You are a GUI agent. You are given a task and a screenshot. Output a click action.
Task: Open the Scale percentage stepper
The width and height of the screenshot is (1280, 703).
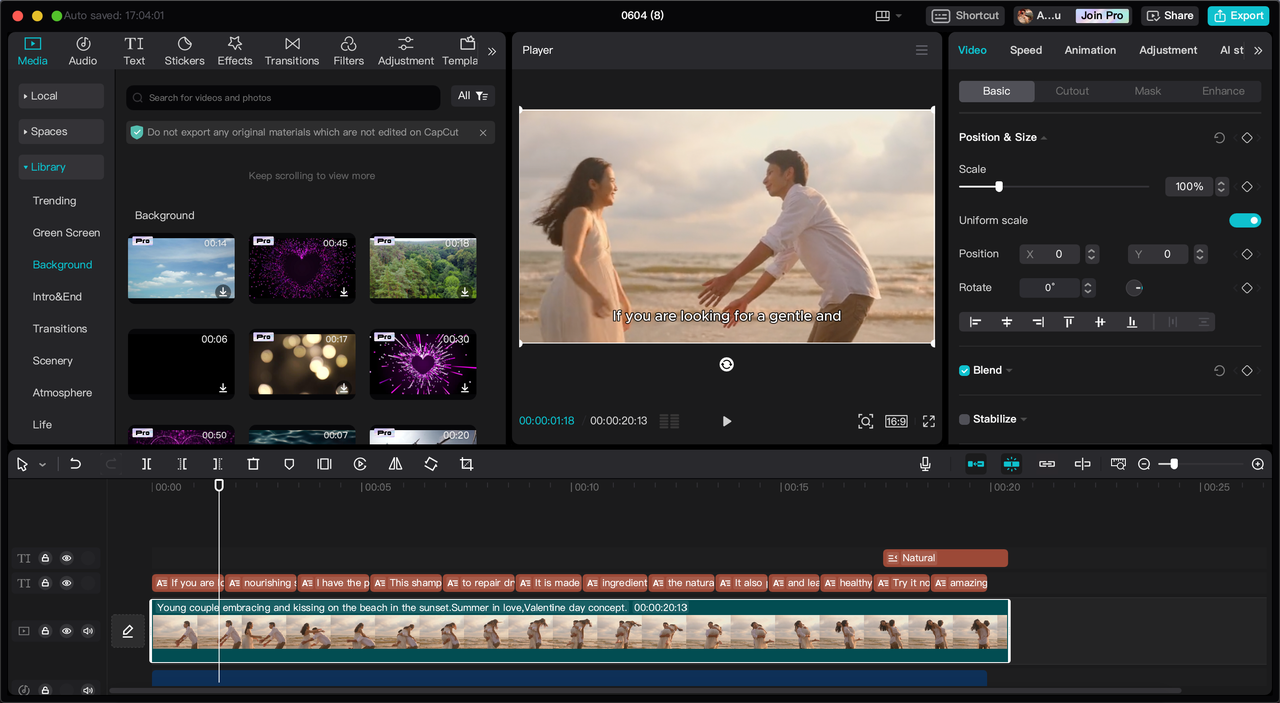click(1222, 187)
